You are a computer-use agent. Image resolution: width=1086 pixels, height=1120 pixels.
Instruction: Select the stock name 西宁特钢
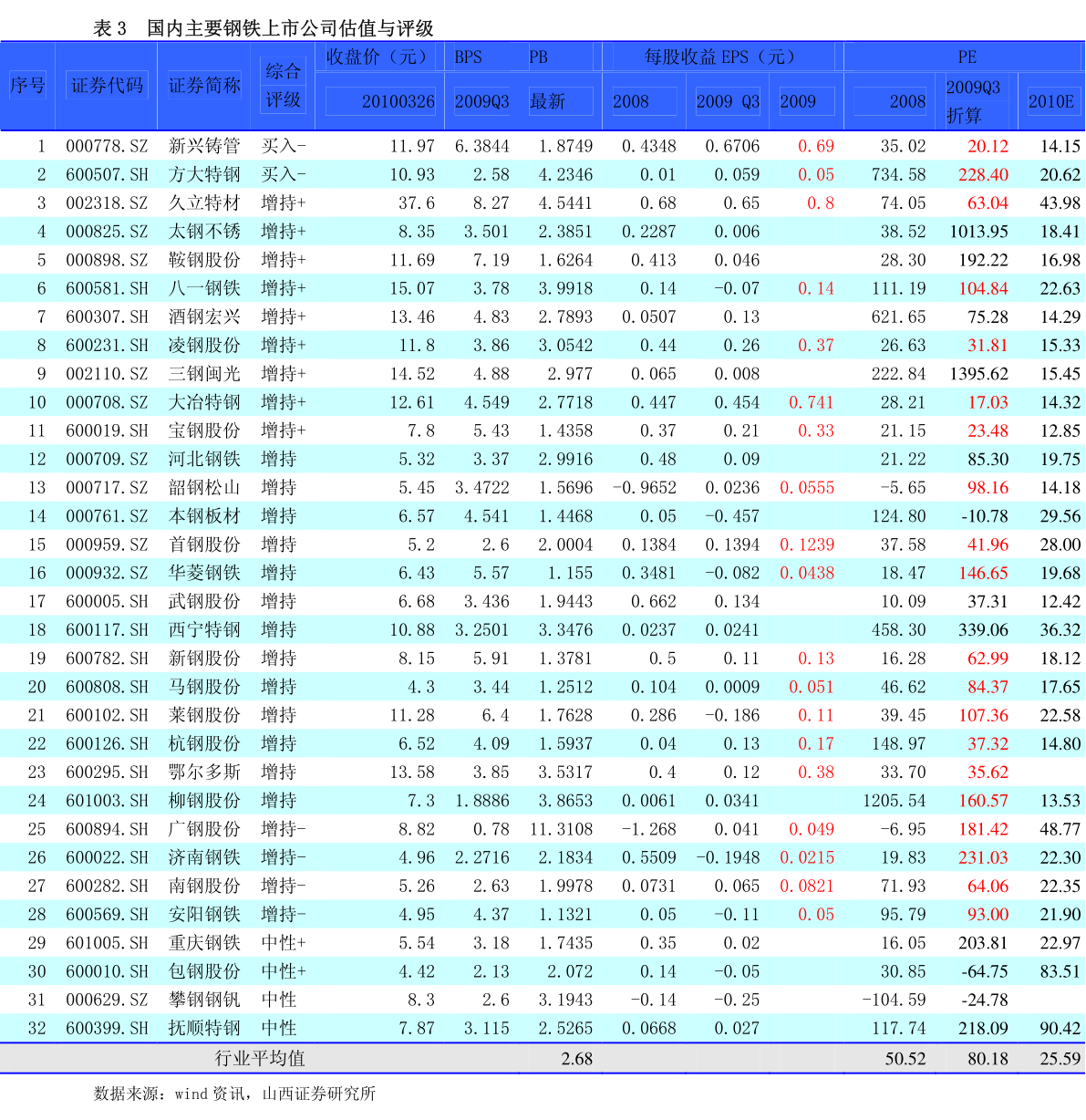click(204, 630)
